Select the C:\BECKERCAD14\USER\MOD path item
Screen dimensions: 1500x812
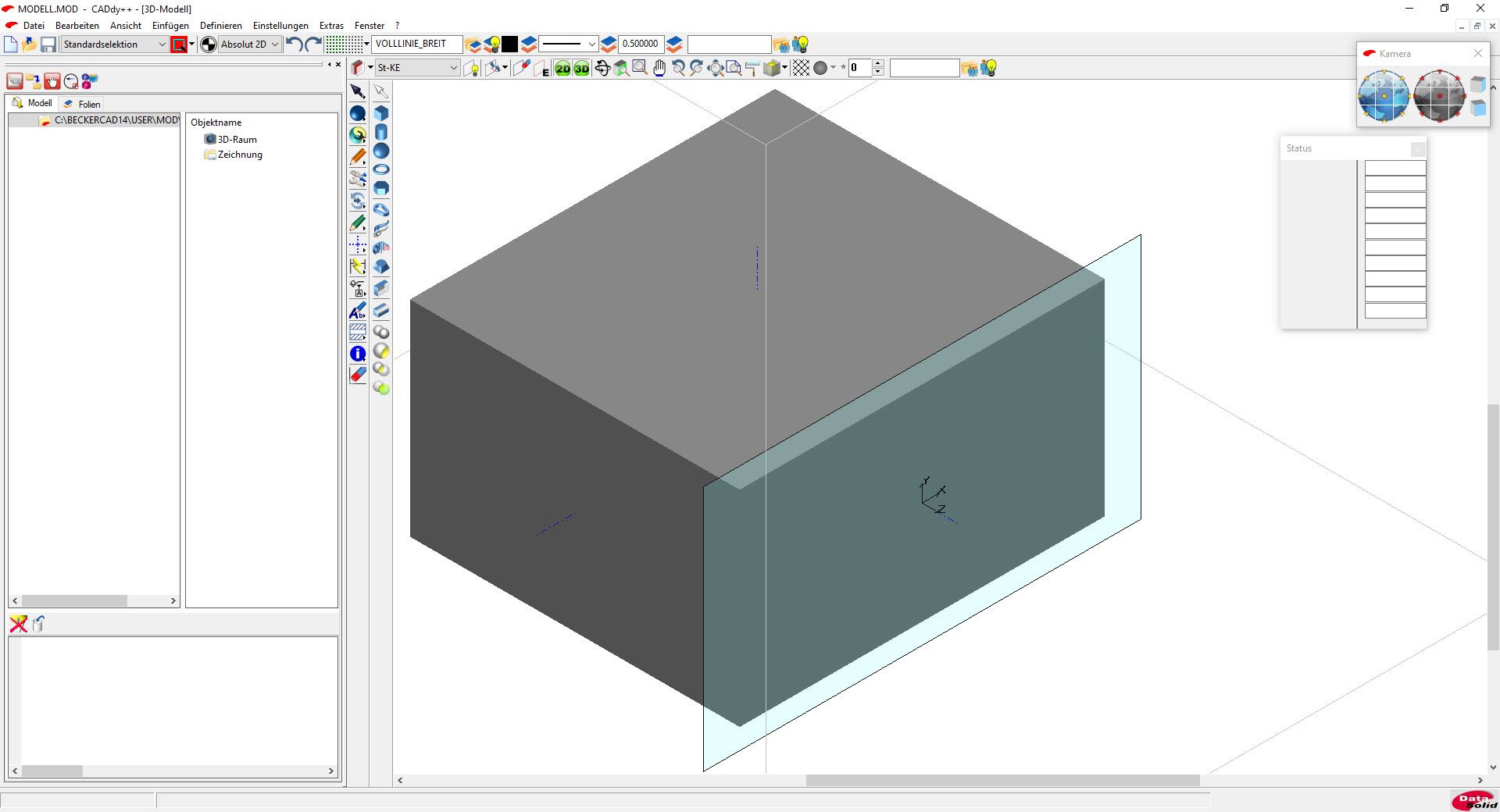(109, 120)
